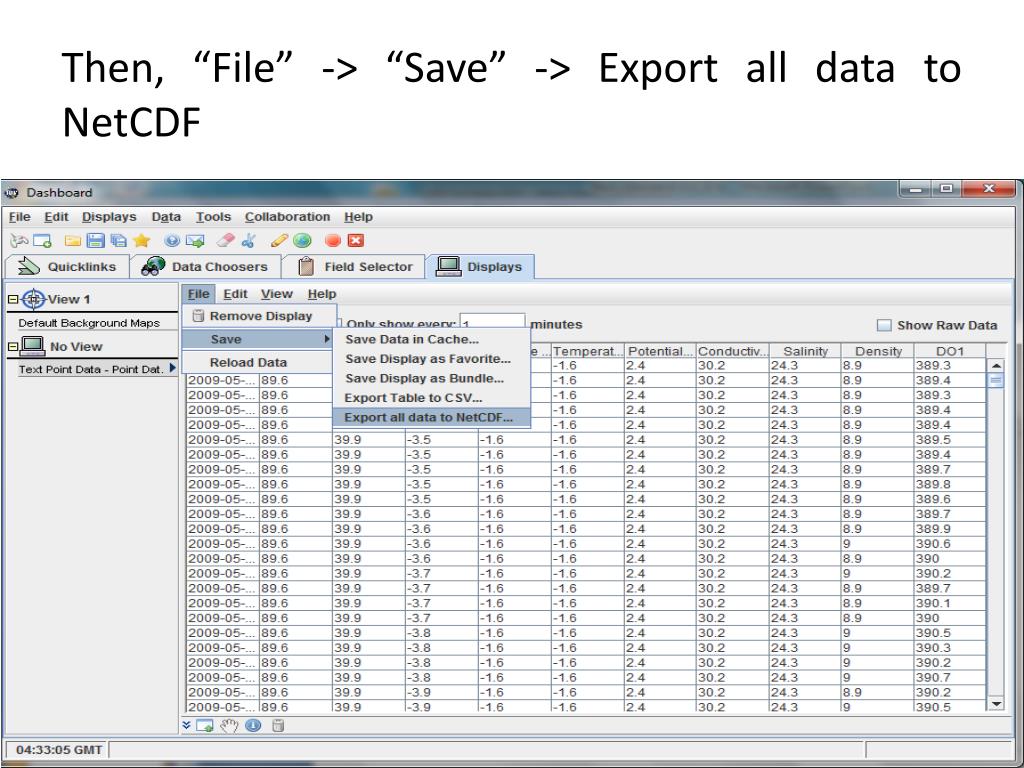This screenshot has width=1024, height=768.
Task: Expand the double-chevron arrow below the table
Action: (187, 724)
